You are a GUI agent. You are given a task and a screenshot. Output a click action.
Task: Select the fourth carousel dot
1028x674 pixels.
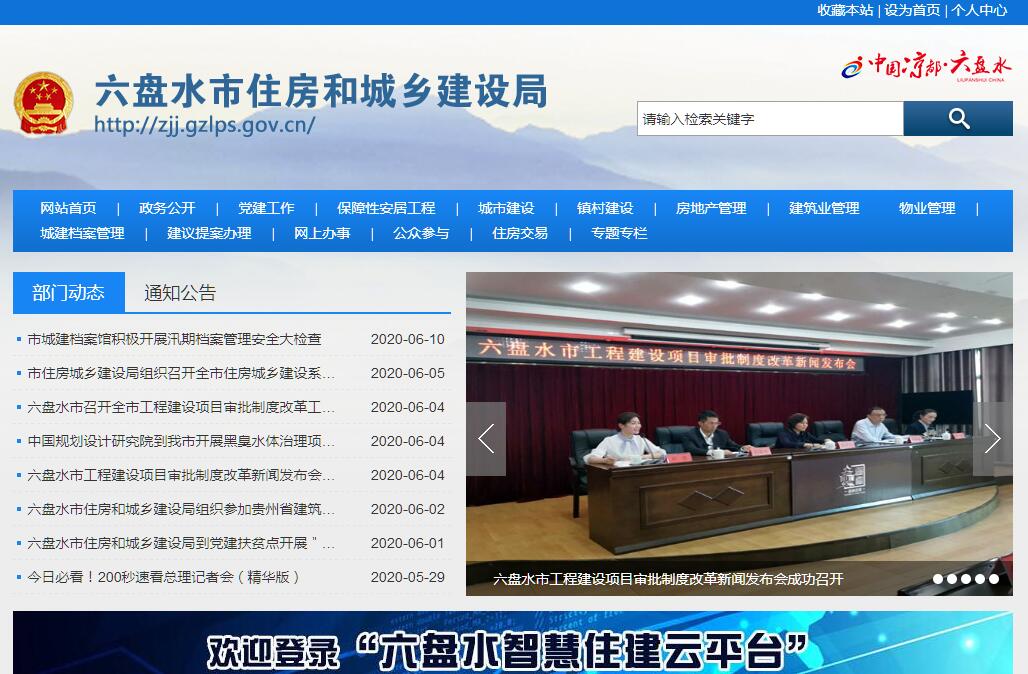(x=980, y=579)
